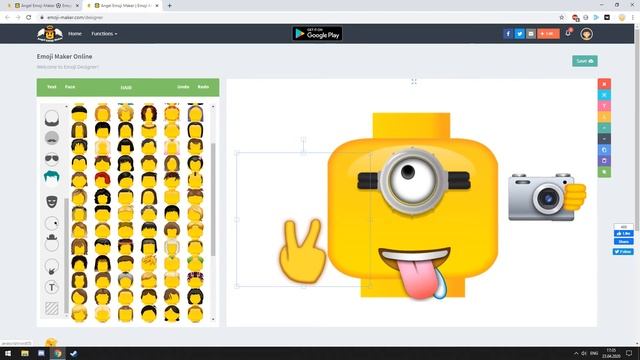Image resolution: width=640 pixels, height=360 pixels.
Task: Click the category list scrollbar thumb
Action: (x=66, y=256)
